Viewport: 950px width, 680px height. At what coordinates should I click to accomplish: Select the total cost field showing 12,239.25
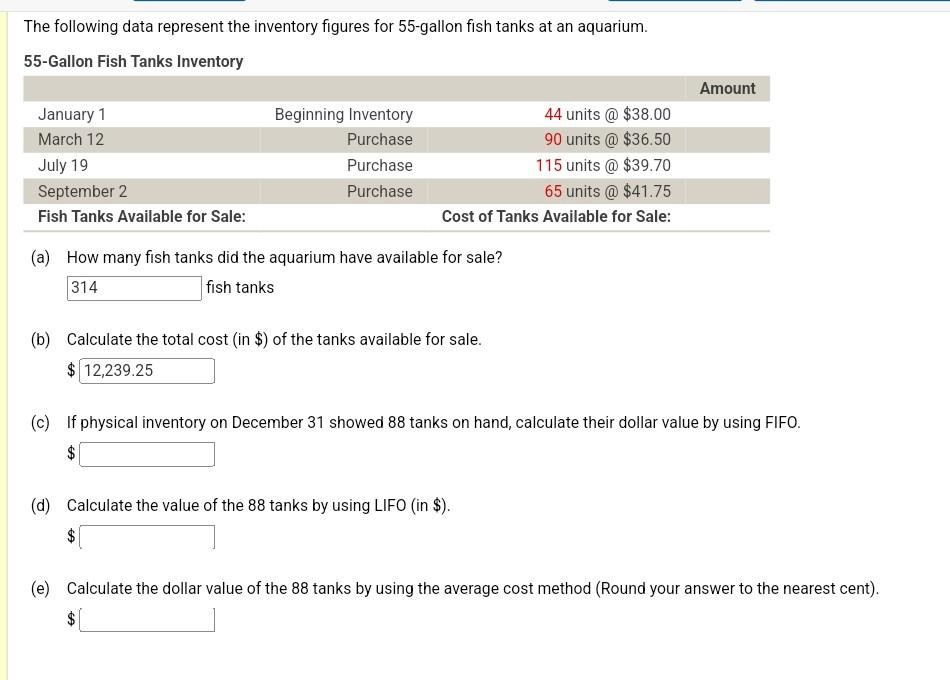click(x=146, y=370)
